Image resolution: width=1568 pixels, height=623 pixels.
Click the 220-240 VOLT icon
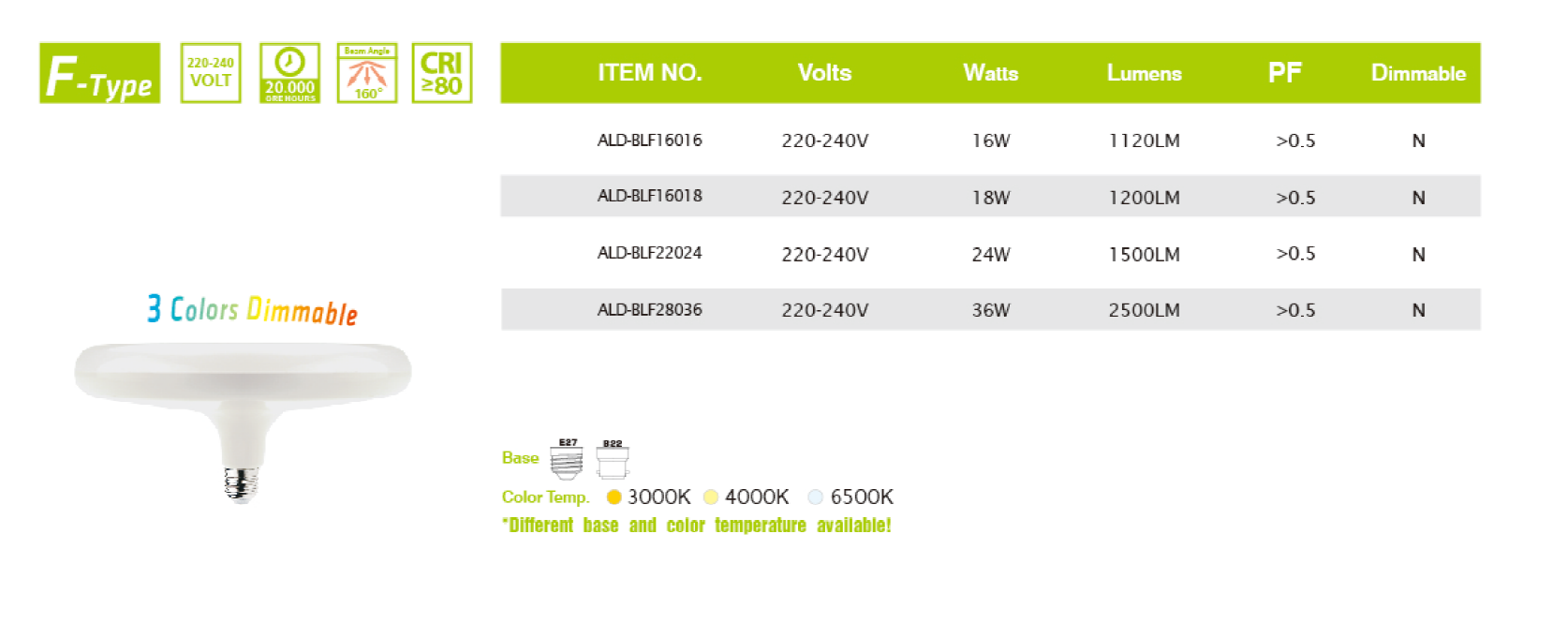click(211, 73)
